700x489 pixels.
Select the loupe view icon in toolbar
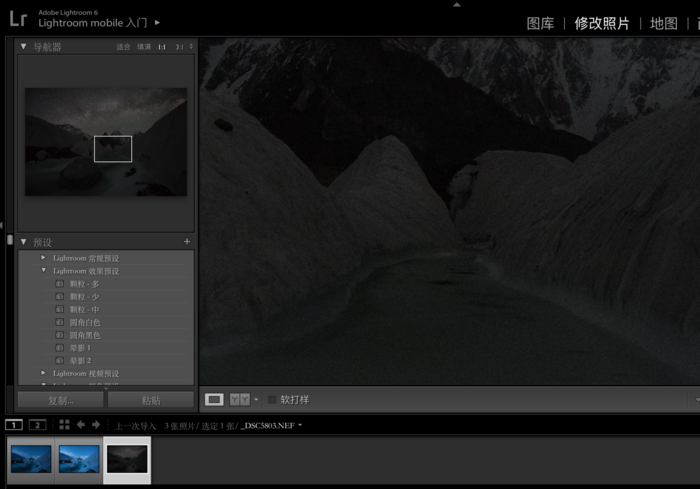214,399
